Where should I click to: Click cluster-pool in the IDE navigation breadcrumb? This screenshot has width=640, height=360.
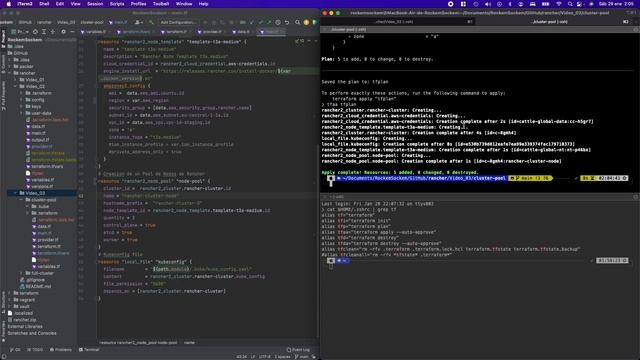coord(92,22)
